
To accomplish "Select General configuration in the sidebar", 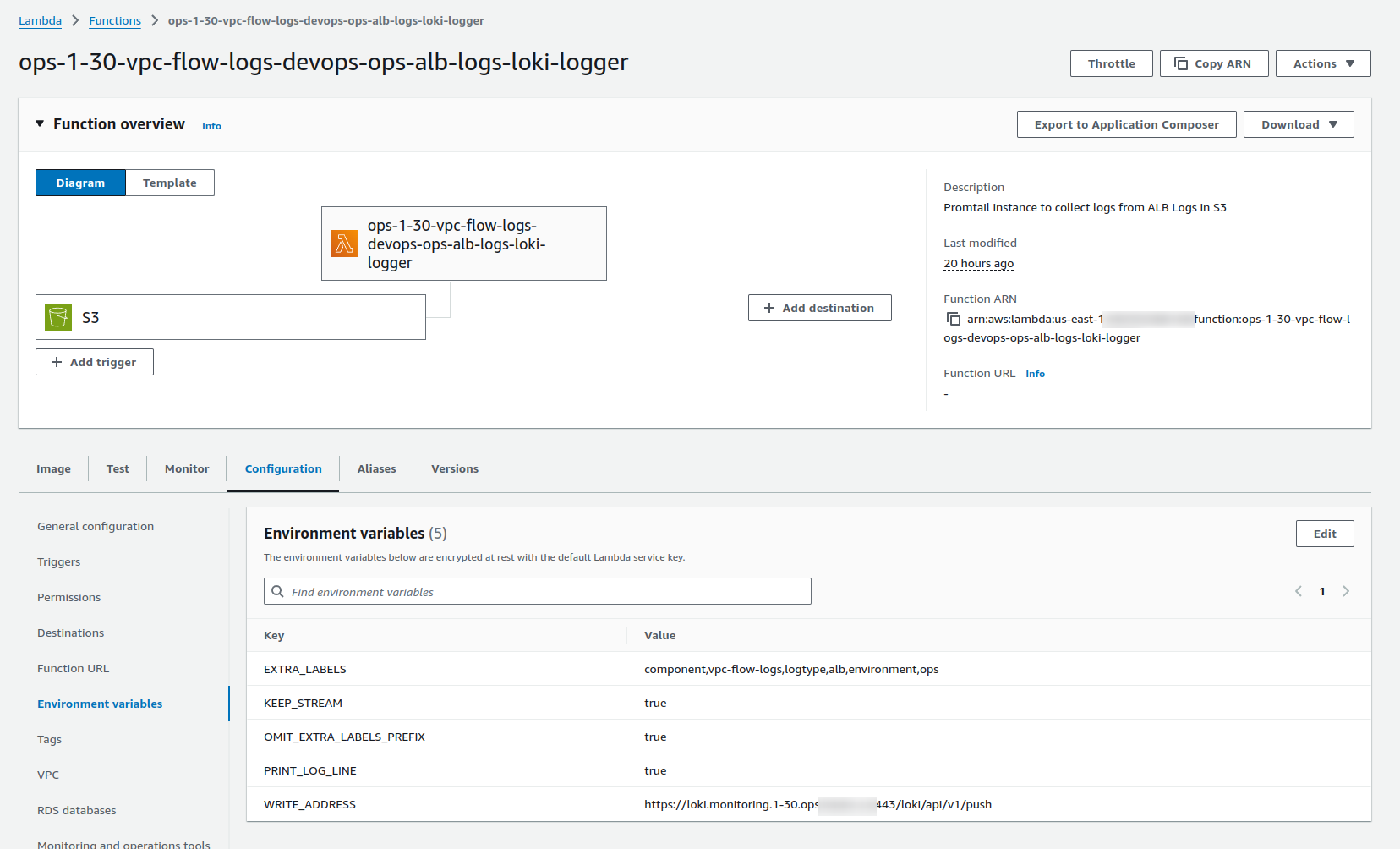I will (96, 526).
